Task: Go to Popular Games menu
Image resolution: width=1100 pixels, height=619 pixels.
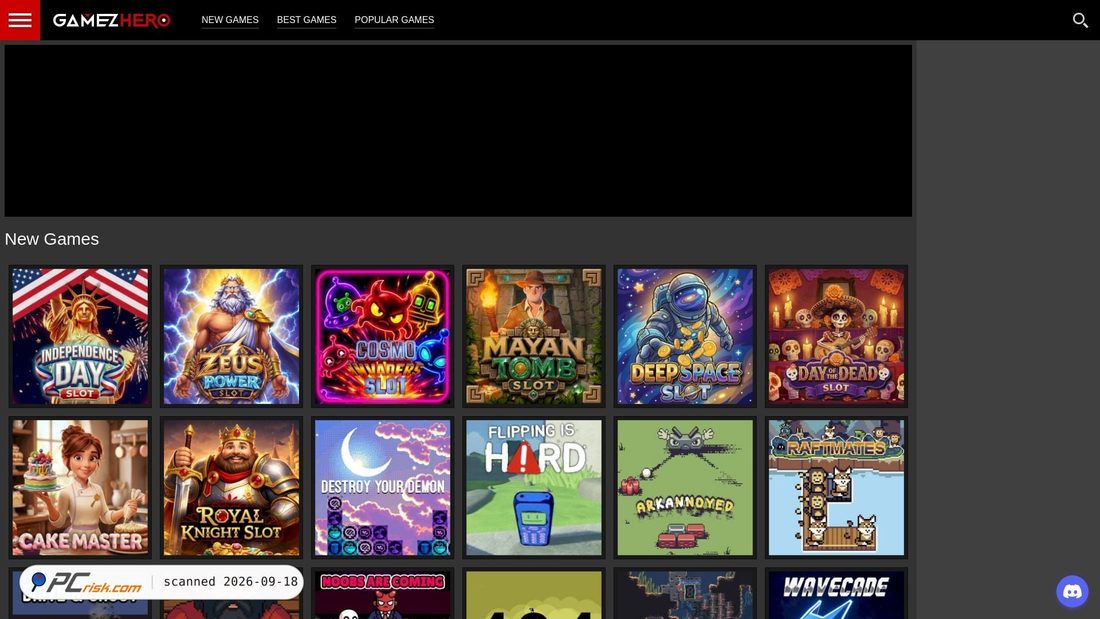Action: tap(394, 20)
